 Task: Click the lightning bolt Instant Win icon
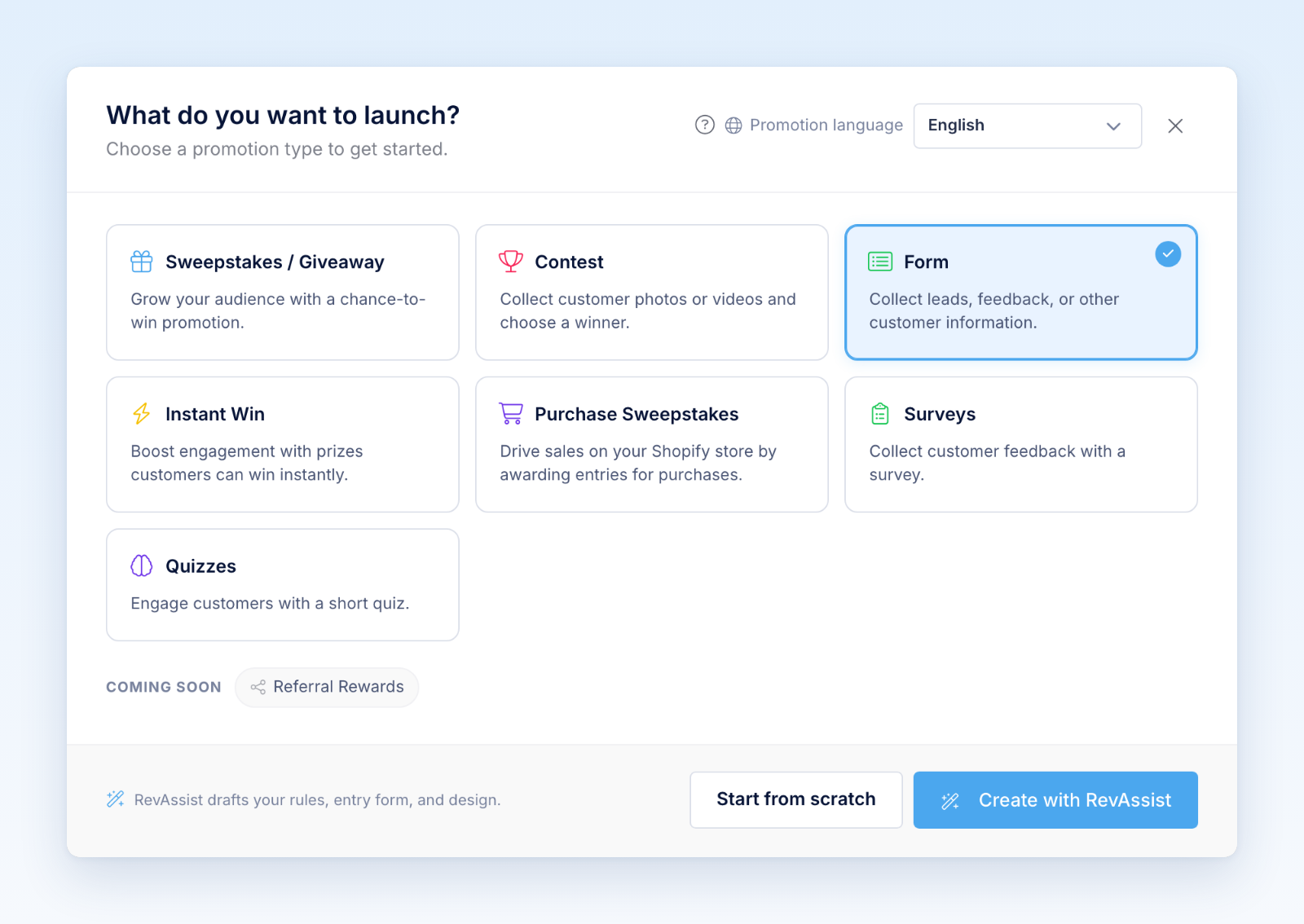point(142,414)
